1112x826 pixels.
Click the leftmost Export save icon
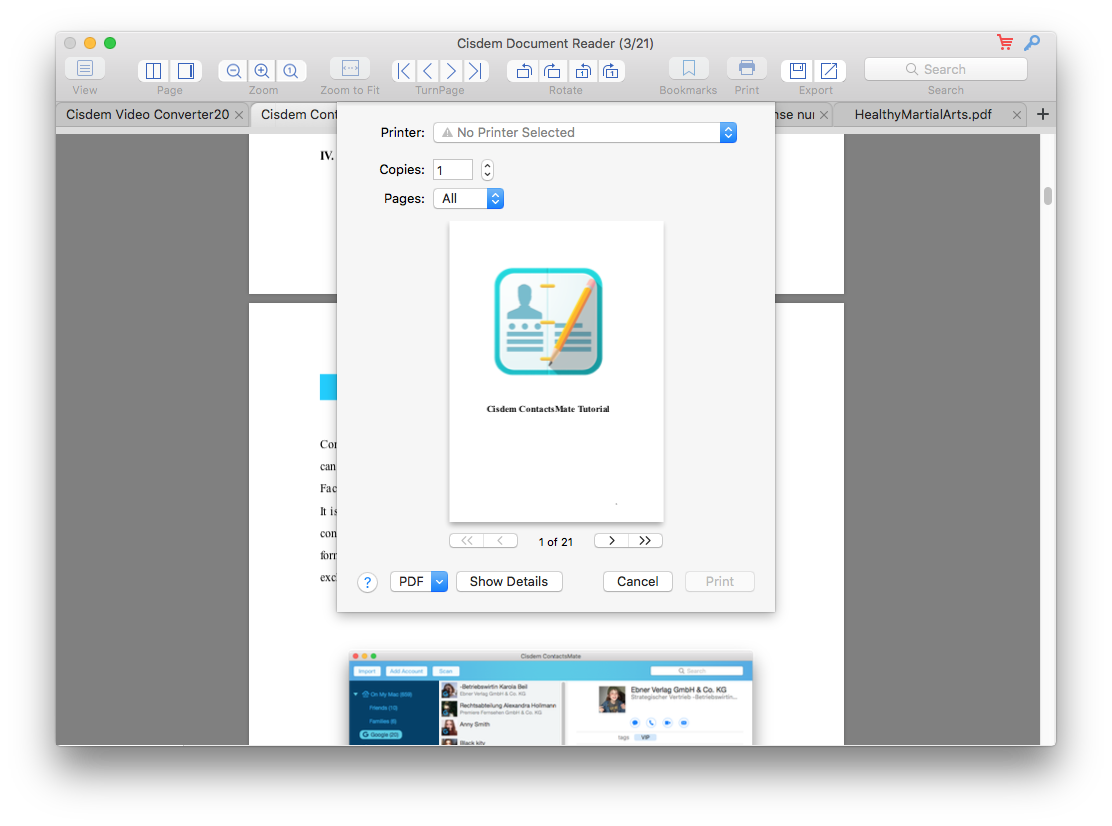(797, 71)
